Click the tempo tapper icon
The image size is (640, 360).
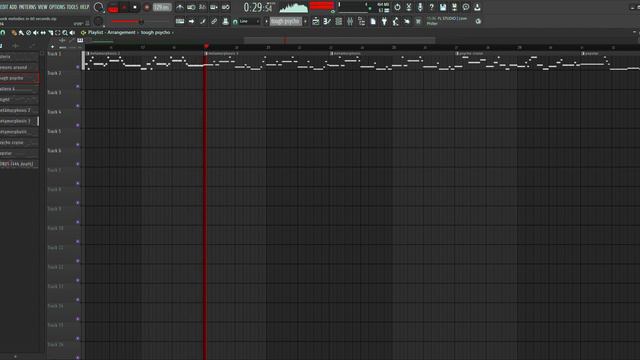coord(396,21)
